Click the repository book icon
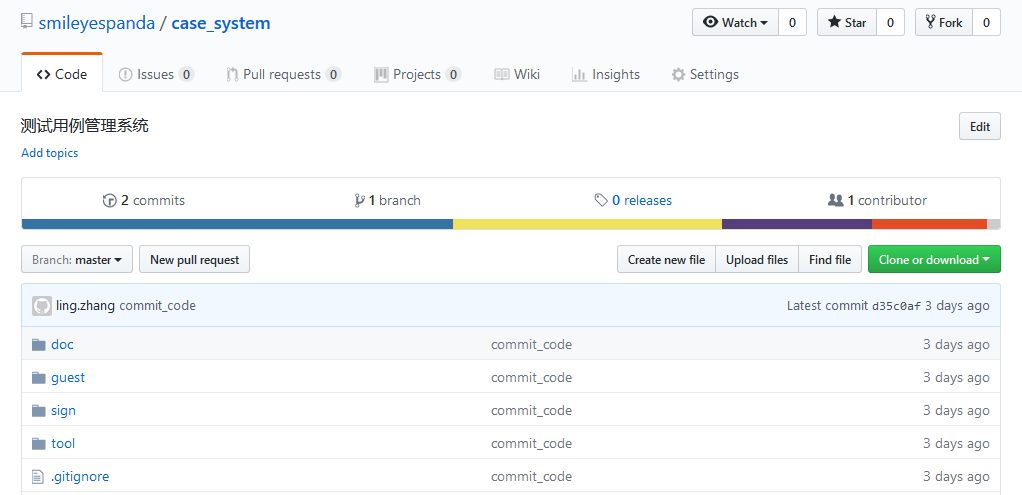This screenshot has width=1022, height=495. point(27,22)
